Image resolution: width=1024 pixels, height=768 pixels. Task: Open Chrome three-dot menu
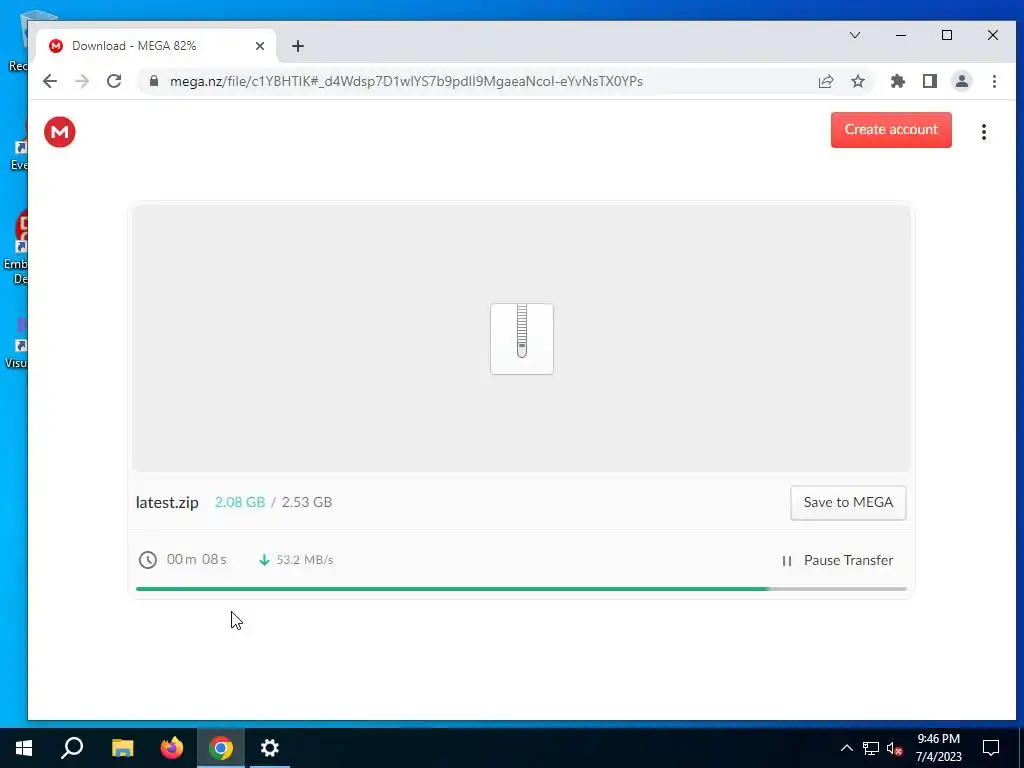click(994, 81)
